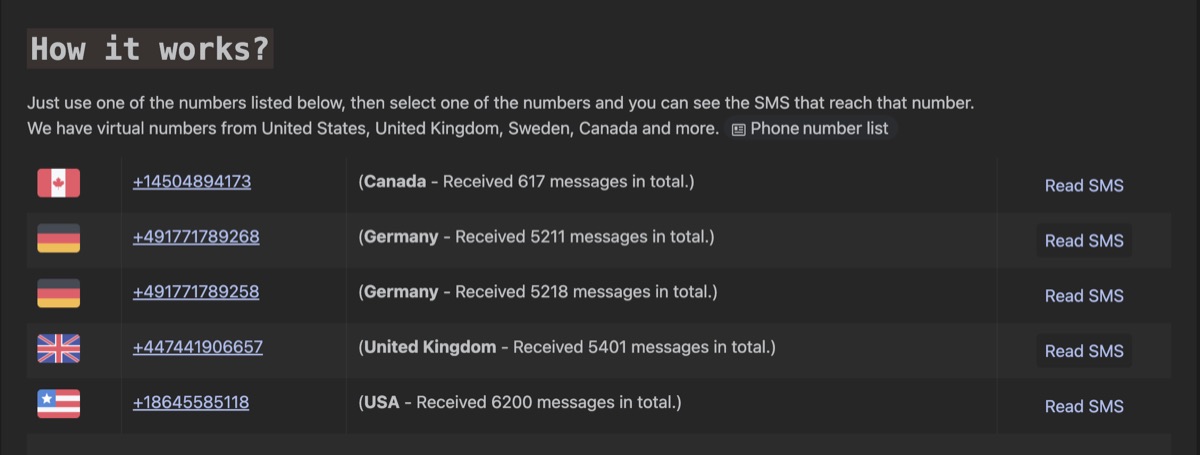
Task: Click the Canada flag icon
Action: point(58,183)
